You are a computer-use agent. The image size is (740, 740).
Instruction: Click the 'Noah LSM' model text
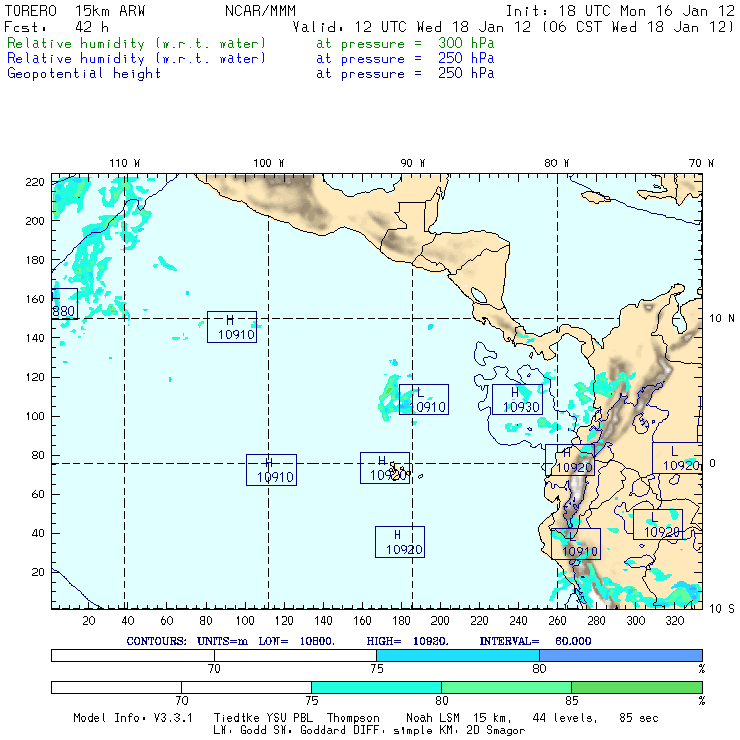click(x=433, y=718)
